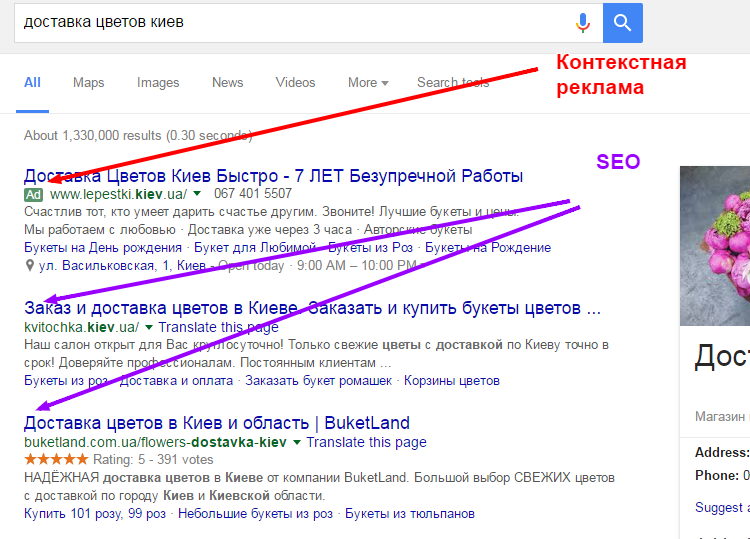The width and height of the screenshot is (750, 539).
Task: Open sitelink Корзины цветов
Action: [x=452, y=381]
